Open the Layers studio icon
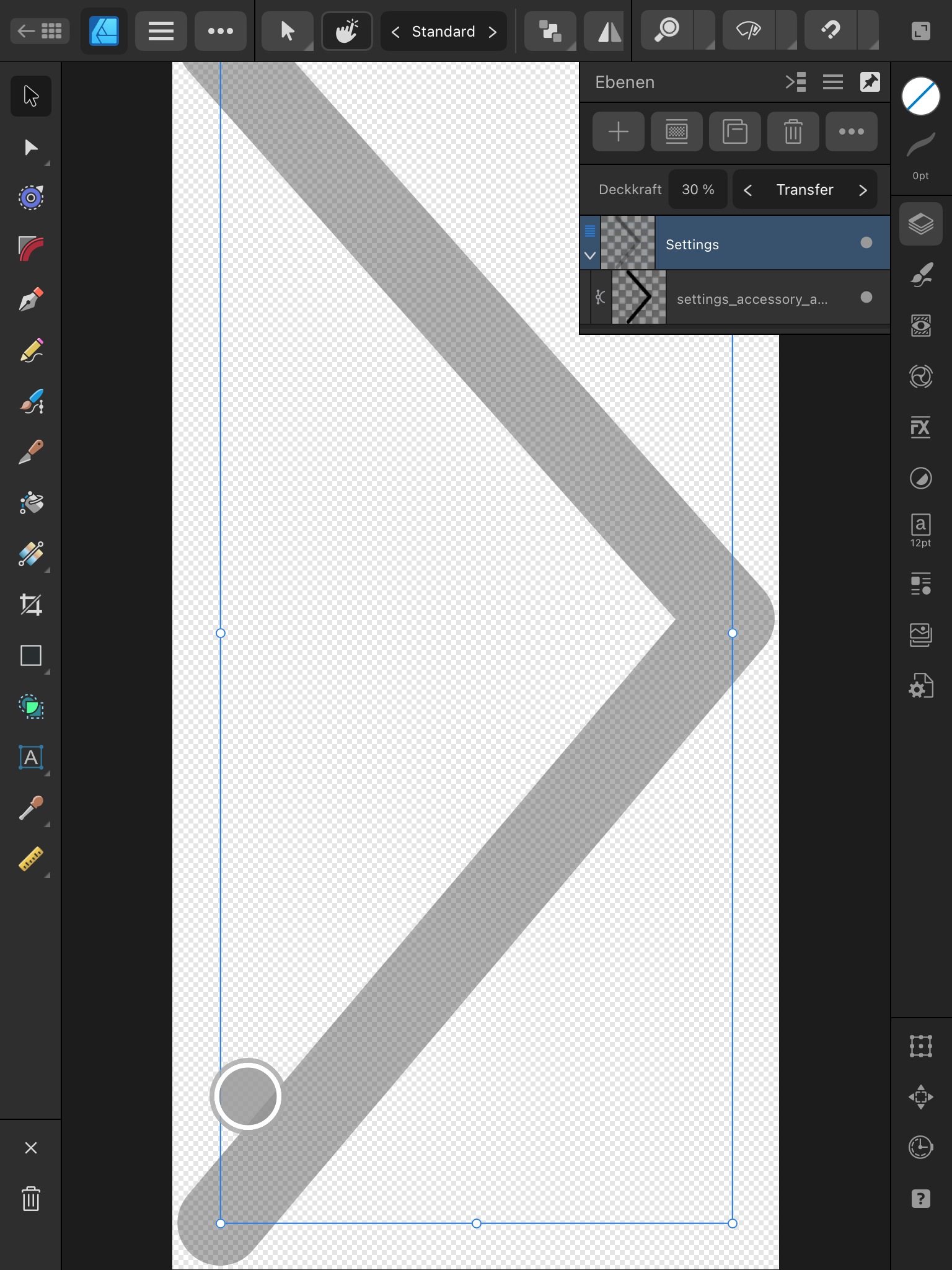The image size is (952, 1270). (x=921, y=224)
